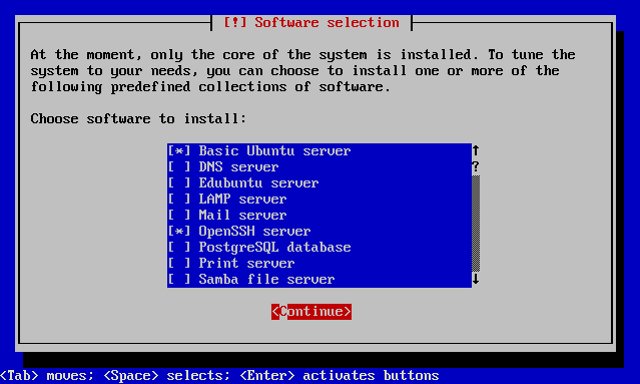The width and height of the screenshot is (640, 384).
Task: Click the 'Choose software to install:' prompt
Action: pos(138,119)
